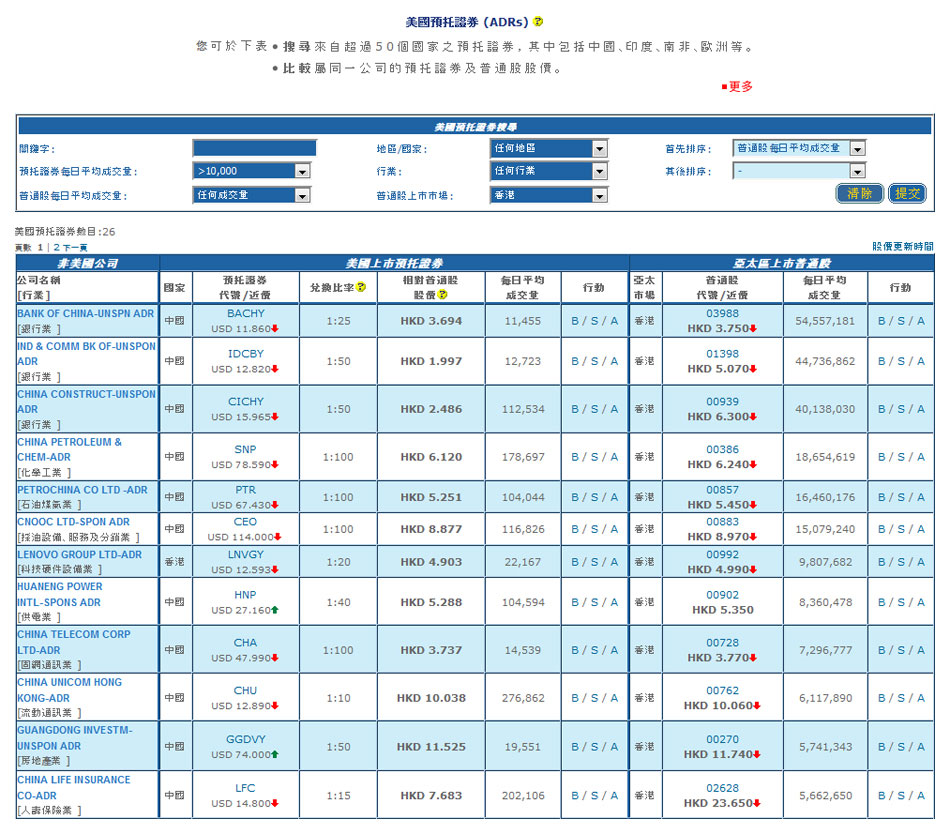Click the HNP ADR ticker link
The width and height of the screenshot is (950, 825).
coord(245,595)
